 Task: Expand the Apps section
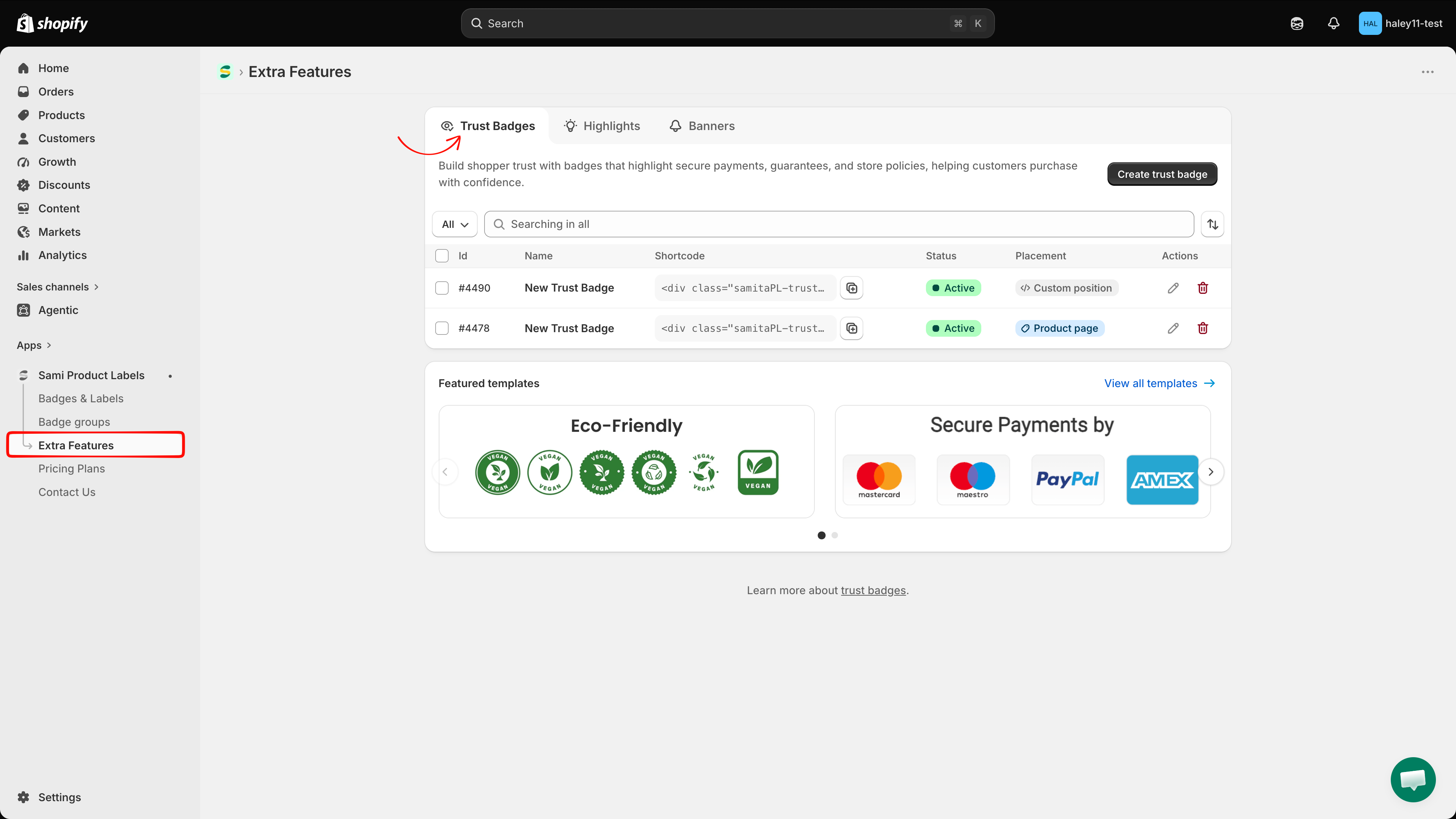pos(34,345)
